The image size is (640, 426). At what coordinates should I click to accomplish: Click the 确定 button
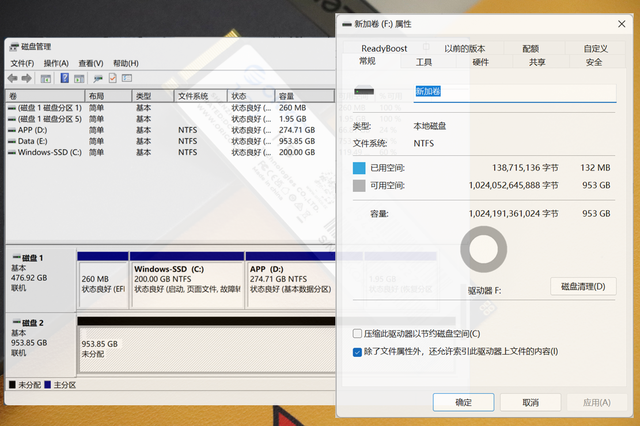pyautogui.click(x=463, y=402)
